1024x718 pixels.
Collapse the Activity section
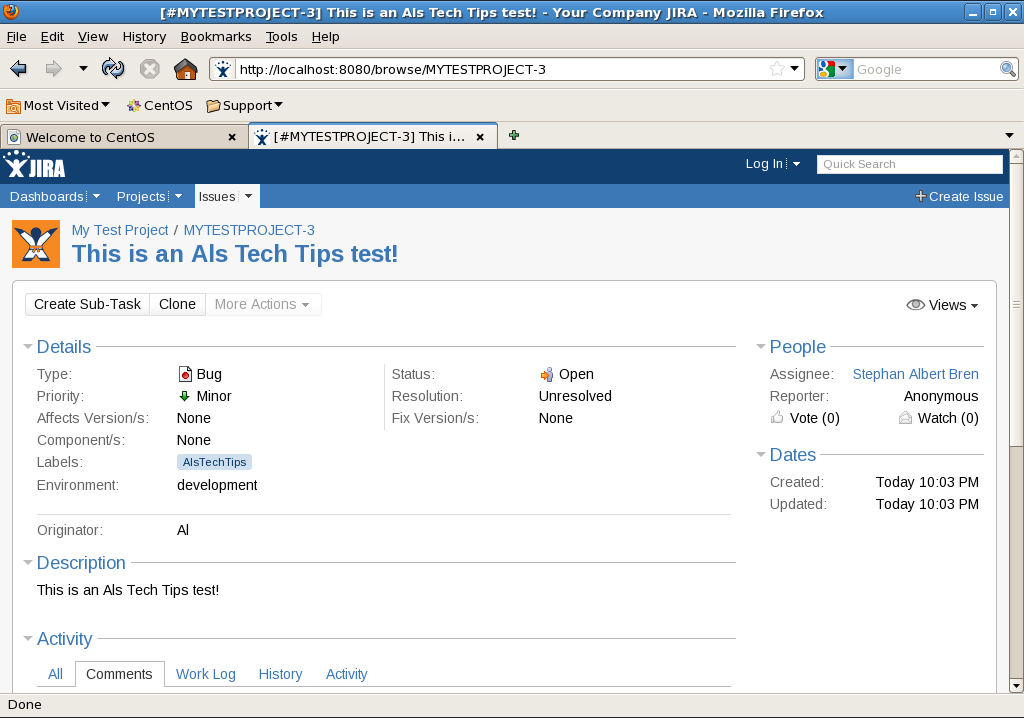(27, 639)
